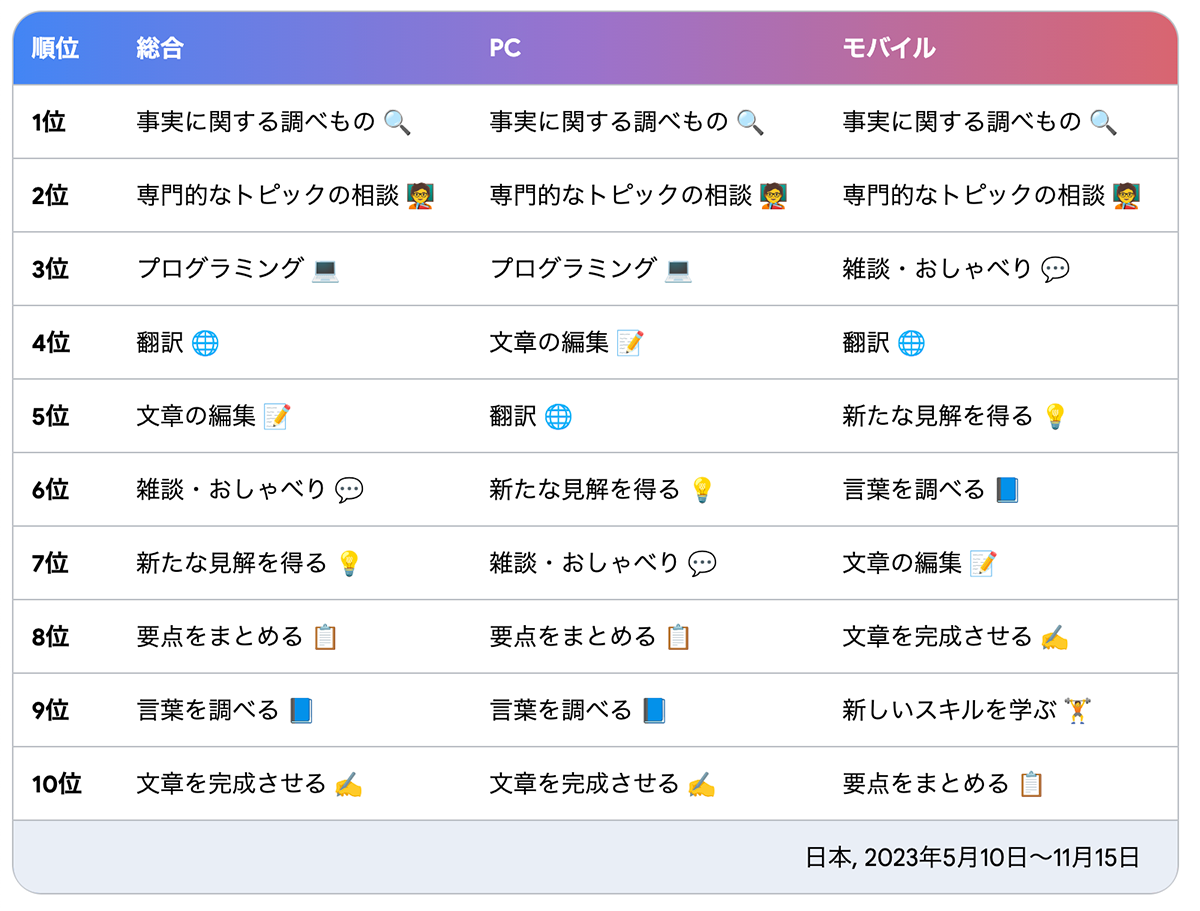This screenshot has width=1200, height=911.
Task: Click the light bulb icon in モバイル 5位
Action: coord(1055,417)
